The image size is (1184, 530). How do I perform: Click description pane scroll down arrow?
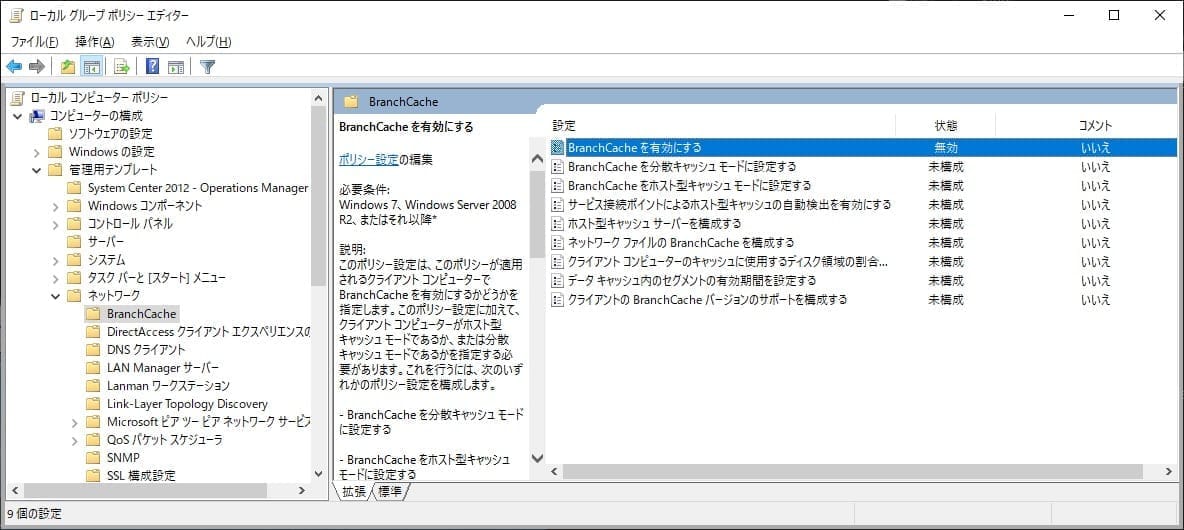[537, 458]
